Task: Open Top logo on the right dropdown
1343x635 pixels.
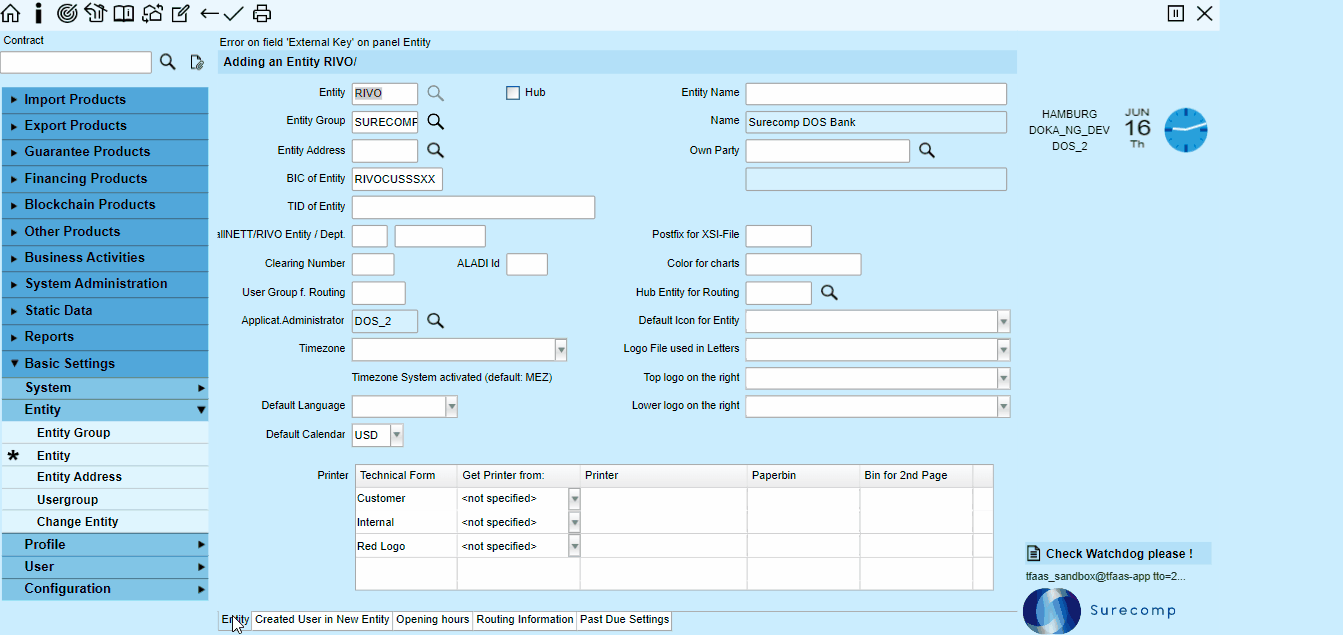Action: pos(1004,378)
